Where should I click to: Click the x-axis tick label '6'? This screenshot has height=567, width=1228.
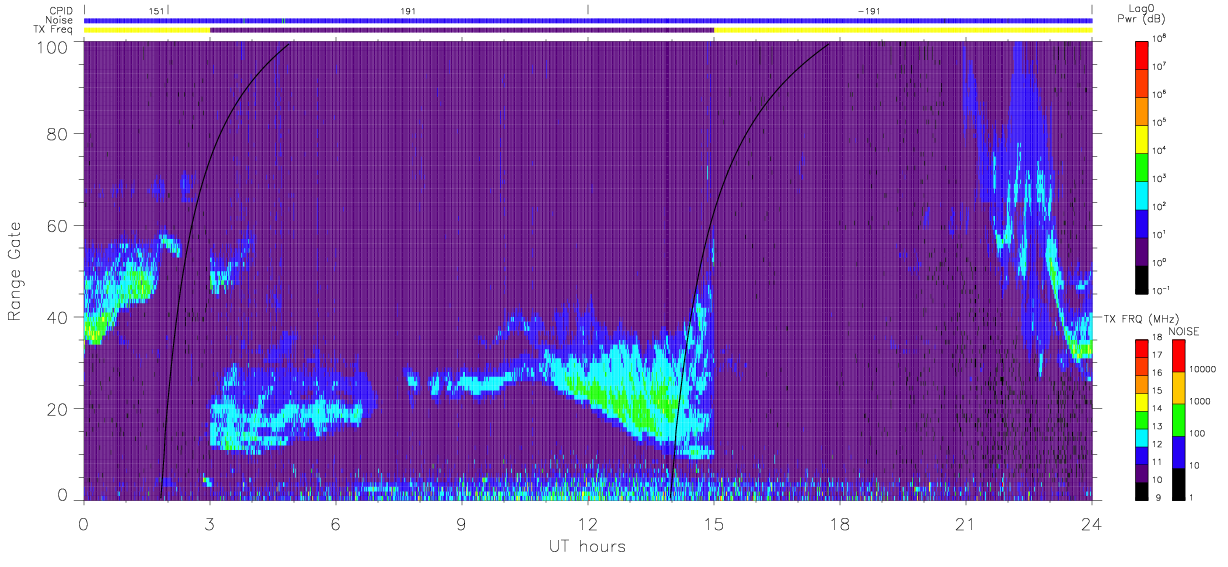coord(336,524)
